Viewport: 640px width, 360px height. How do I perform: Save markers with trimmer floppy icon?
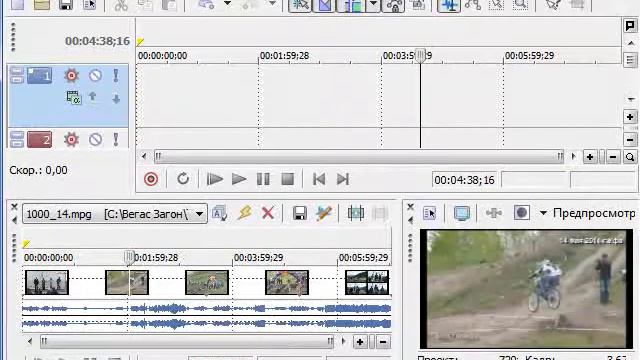300,213
